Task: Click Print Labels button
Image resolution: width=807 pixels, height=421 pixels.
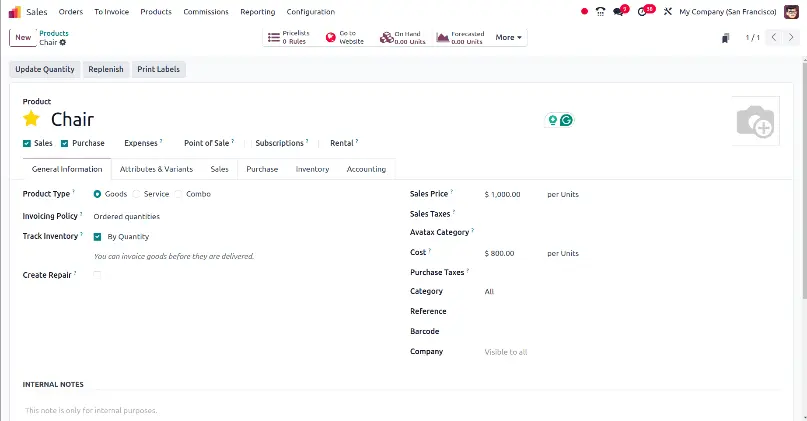Action: tap(159, 69)
